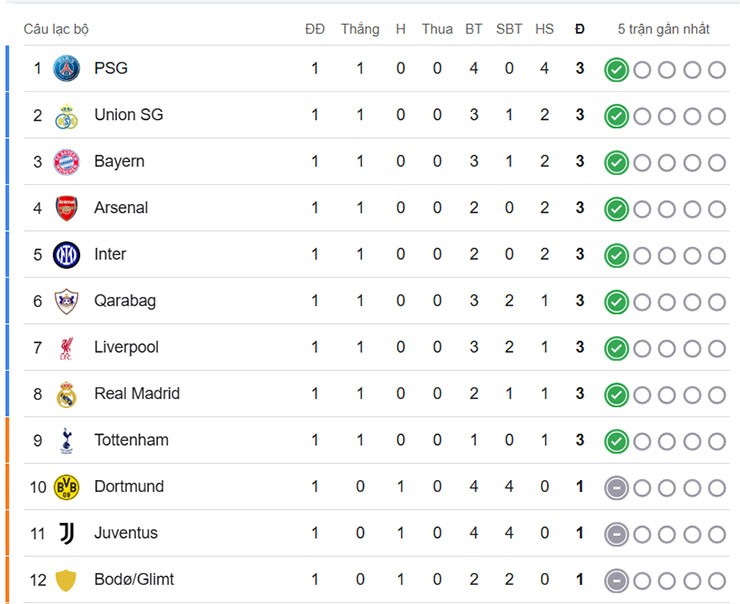Click the Inter club logo
The image size is (740, 604).
pos(66,255)
